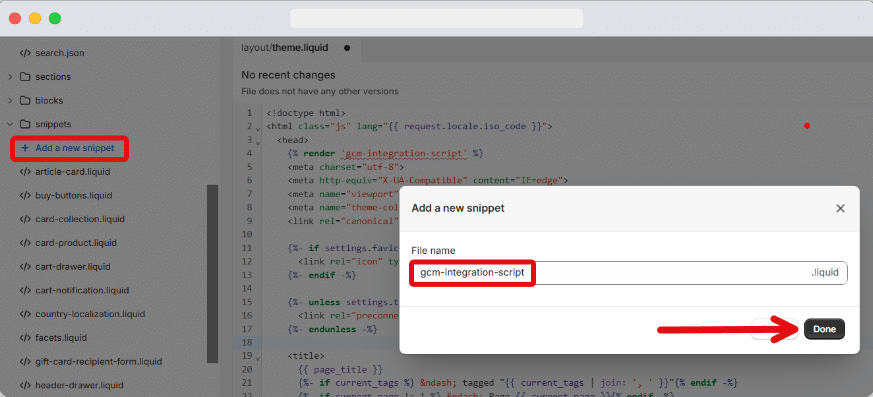Click code icon beside facets.liquid

[25, 337]
